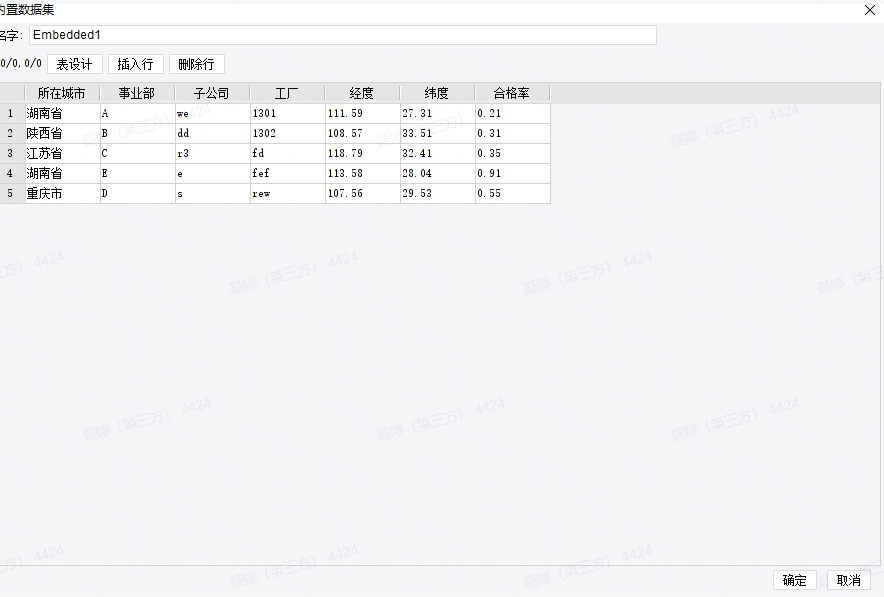Click the 合格率 cell 0.31

tap(512, 134)
